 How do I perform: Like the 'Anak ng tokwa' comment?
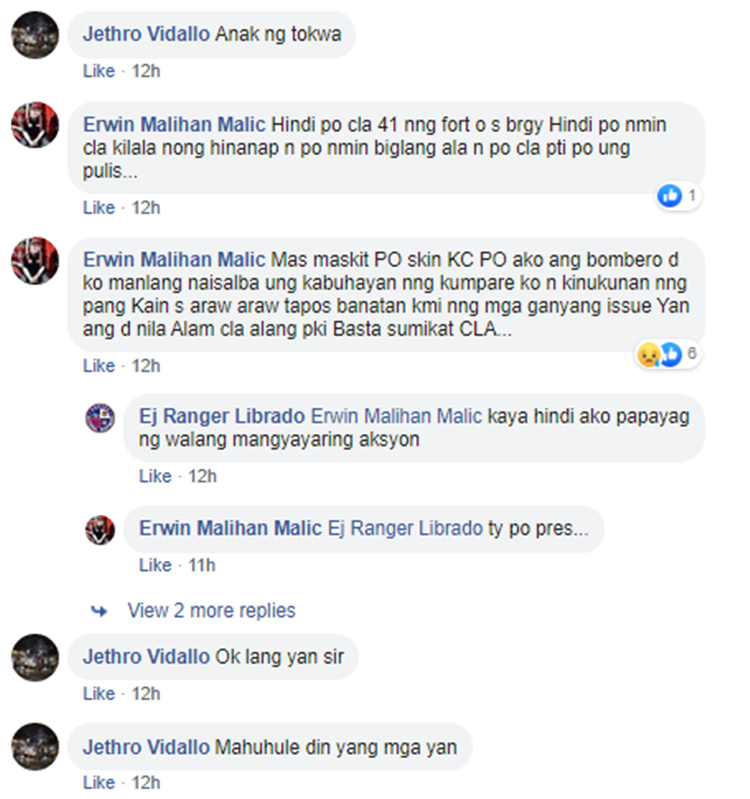(x=99, y=71)
